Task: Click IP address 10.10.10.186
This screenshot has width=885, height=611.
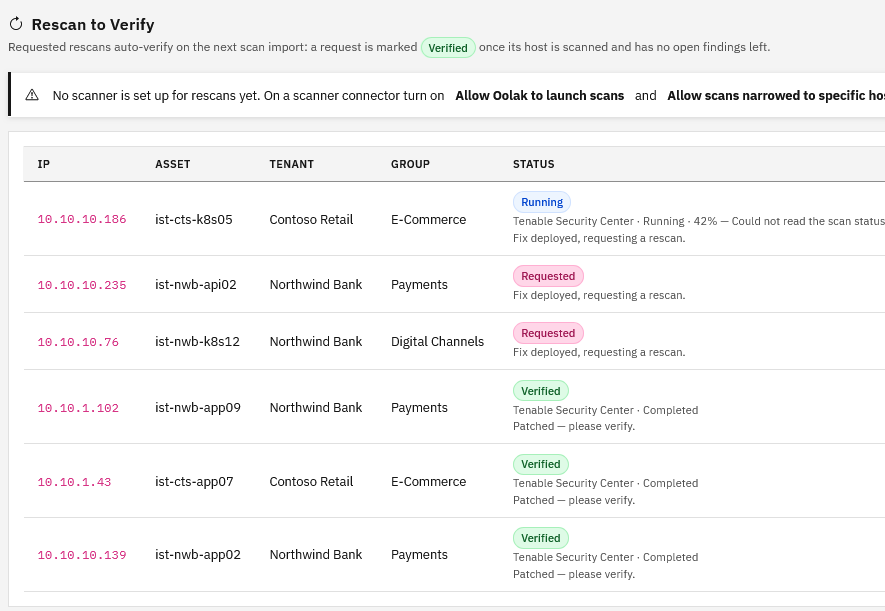Action: click(82, 219)
